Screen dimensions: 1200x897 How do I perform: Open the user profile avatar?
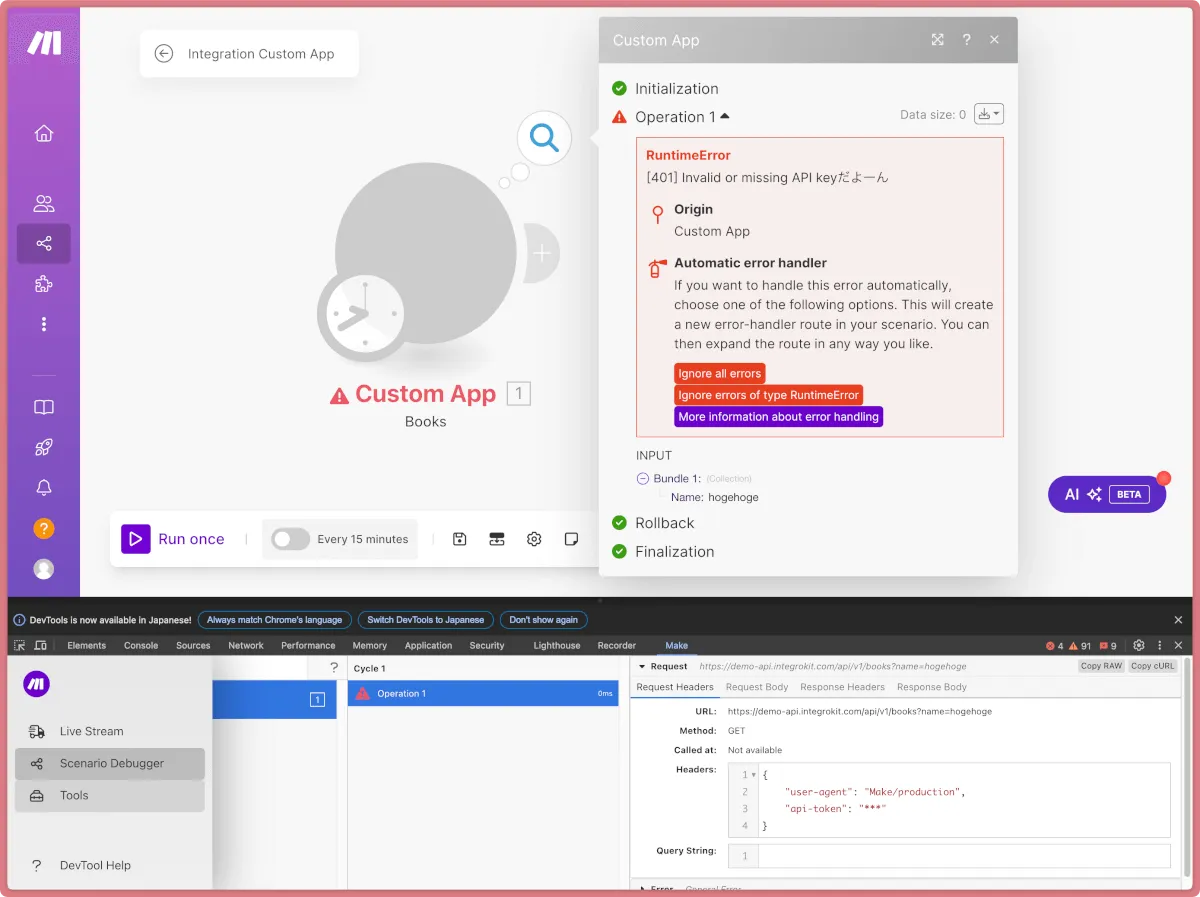(x=44, y=568)
